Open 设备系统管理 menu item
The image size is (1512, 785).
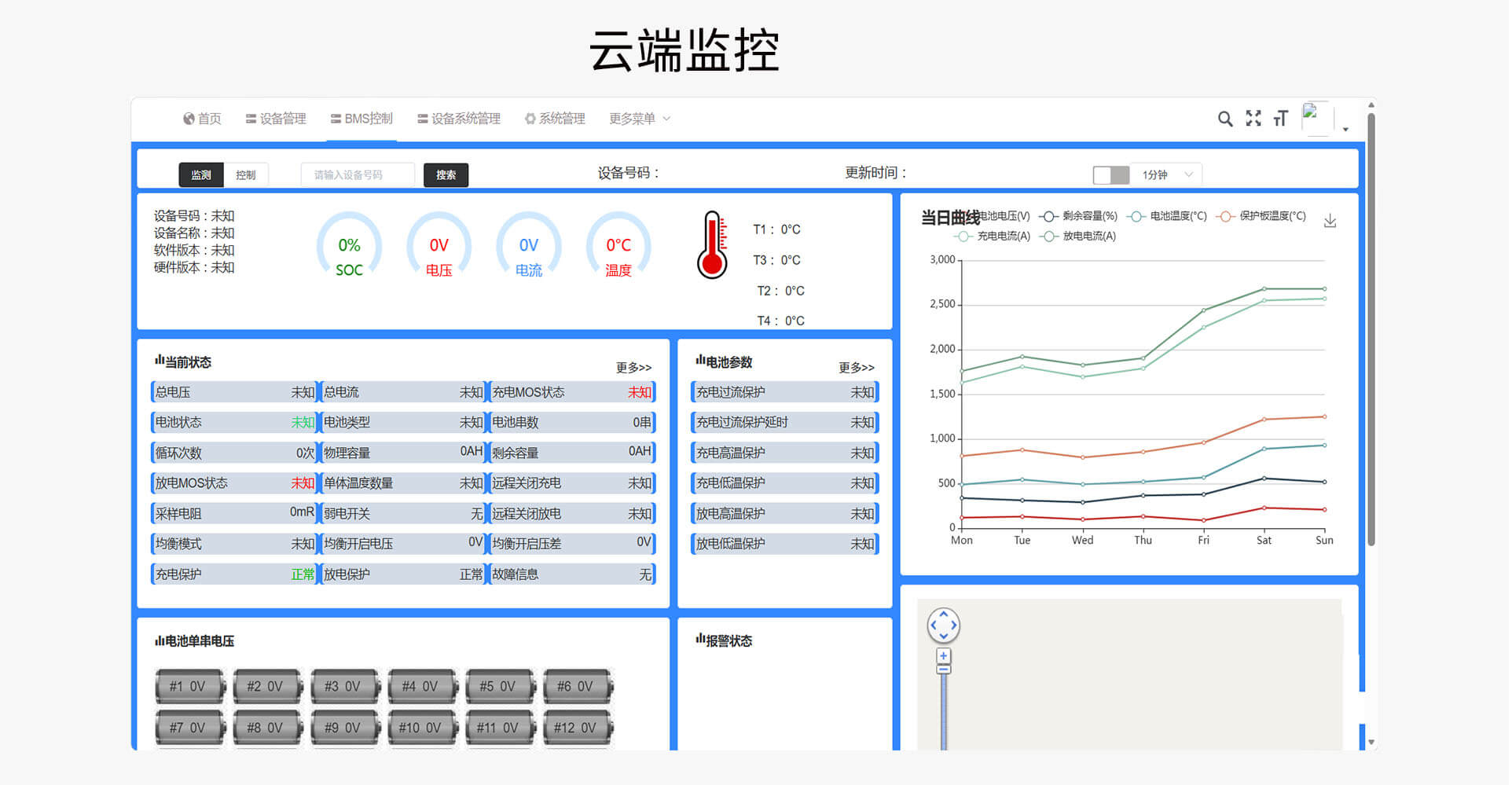[461, 119]
